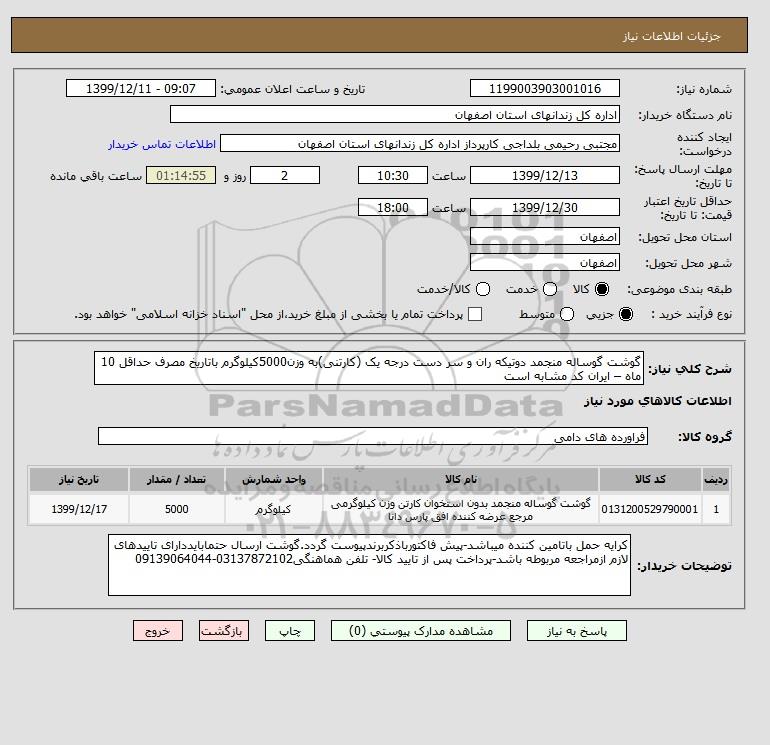Click the countdown timer 01:14:55
770x745 pixels.
[x=181, y=175]
